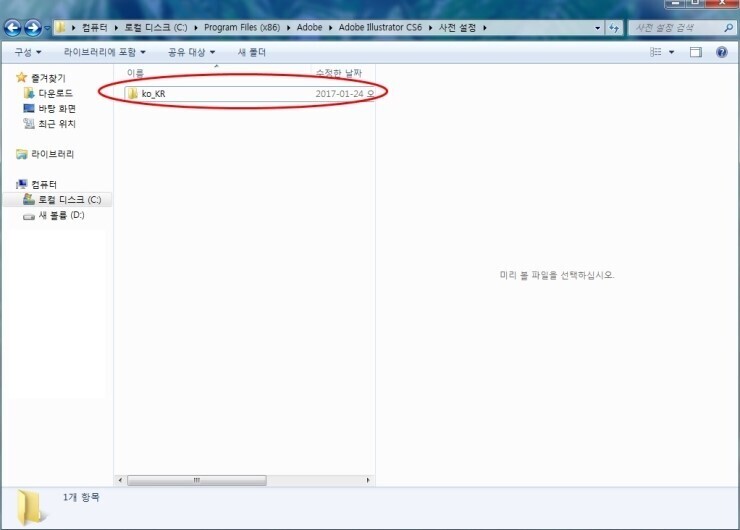Click the 라이브러리 icon
Image resolution: width=740 pixels, height=530 pixels.
pos(21,154)
